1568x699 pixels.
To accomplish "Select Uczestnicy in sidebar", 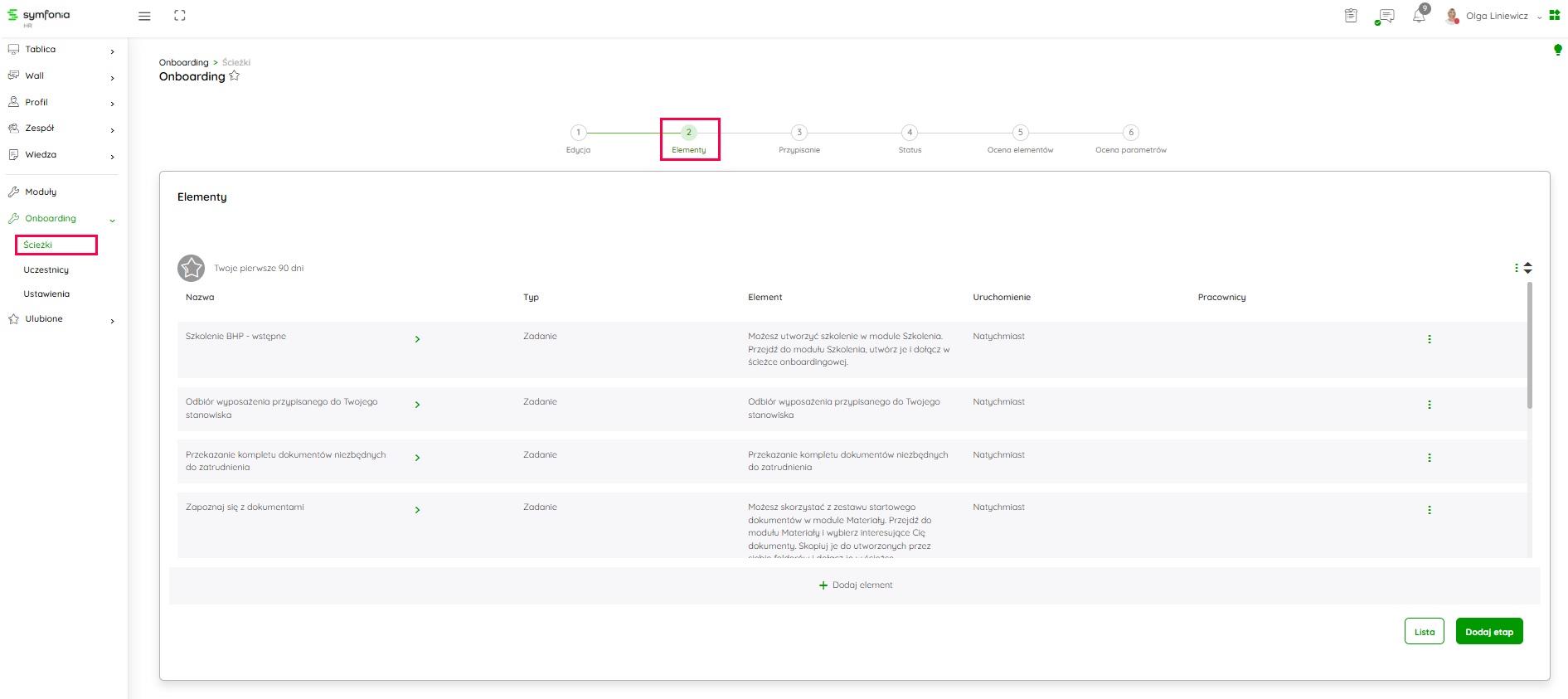I will click(46, 270).
